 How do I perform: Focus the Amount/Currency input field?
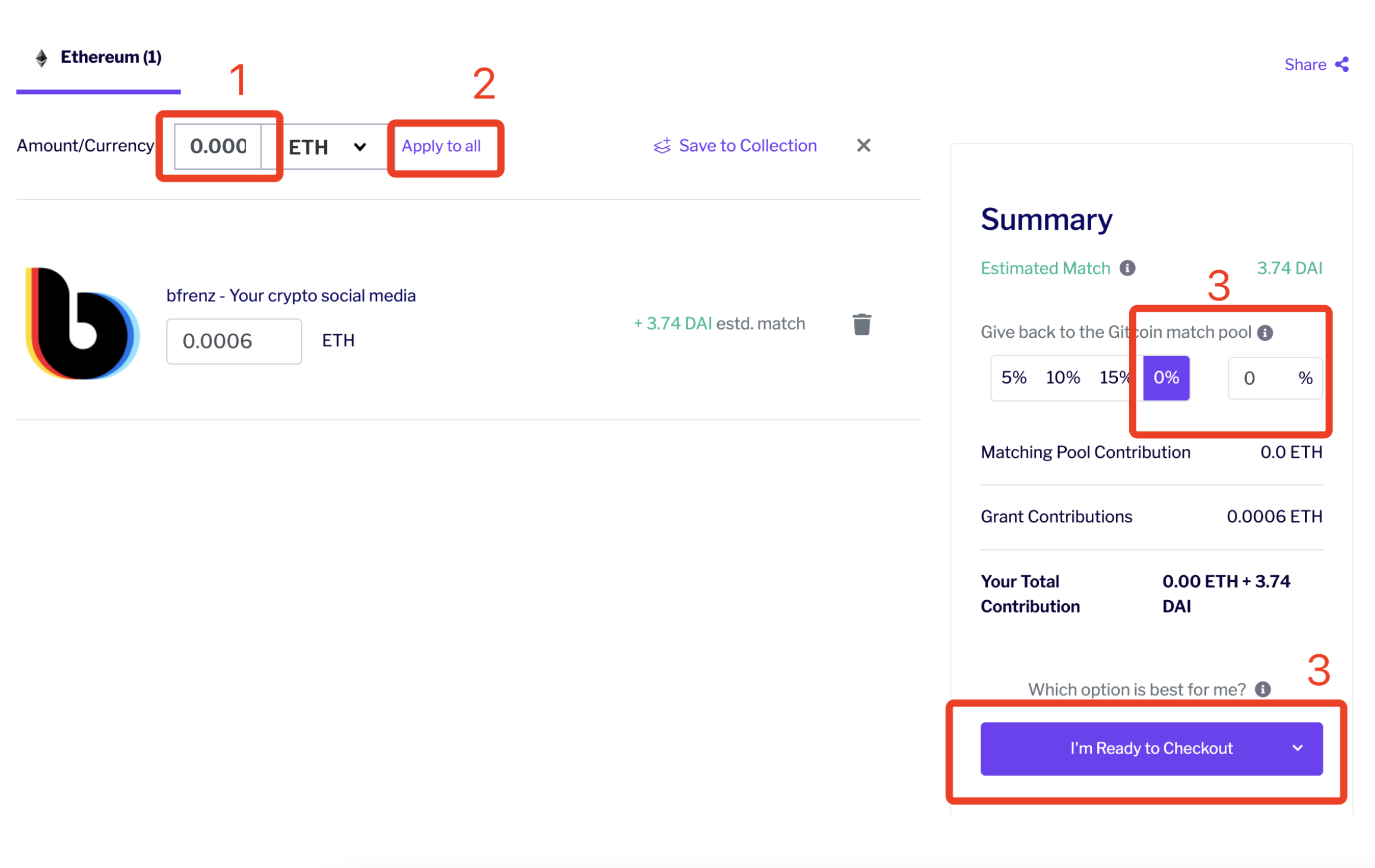click(218, 147)
